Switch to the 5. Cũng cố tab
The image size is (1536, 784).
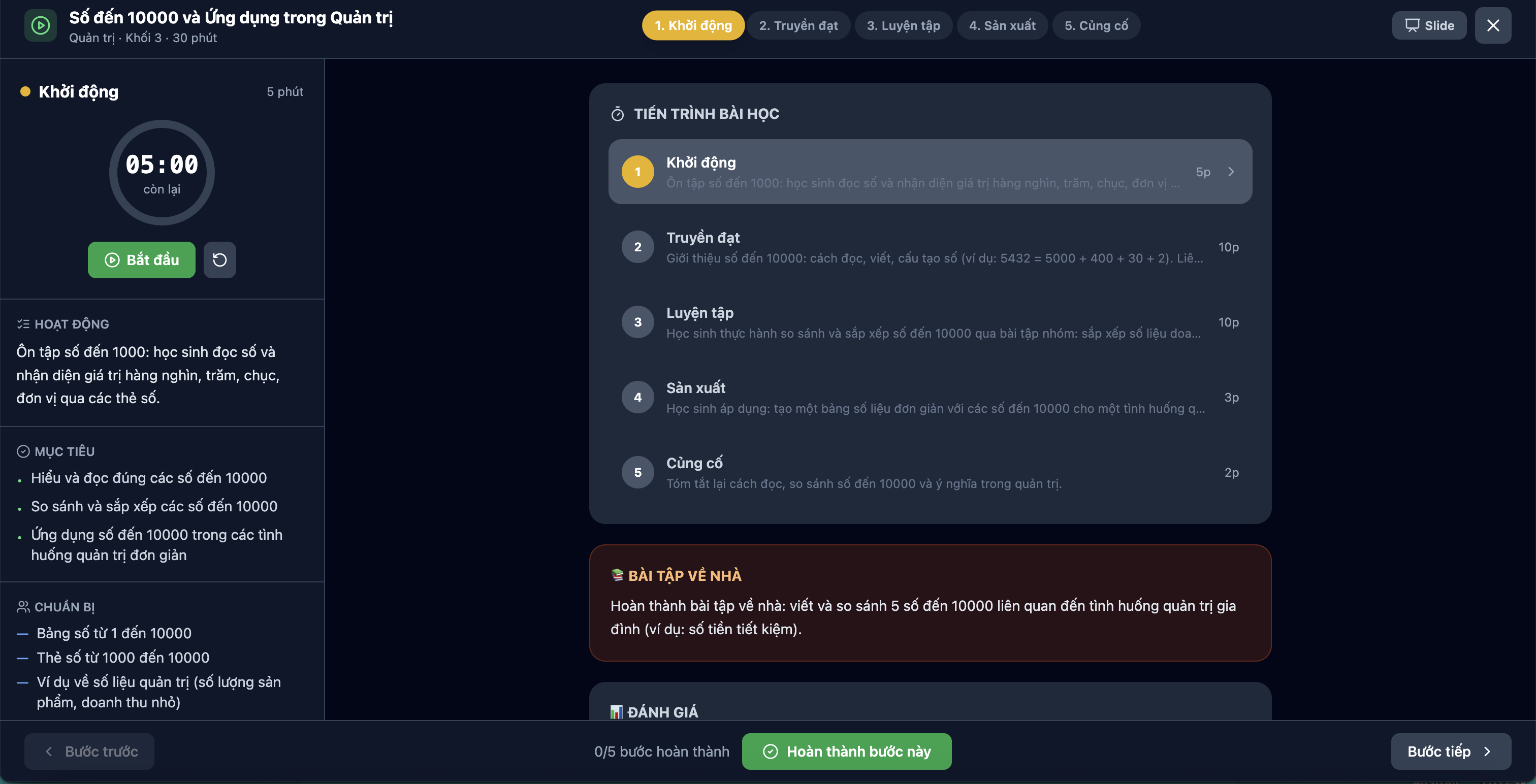1096,25
